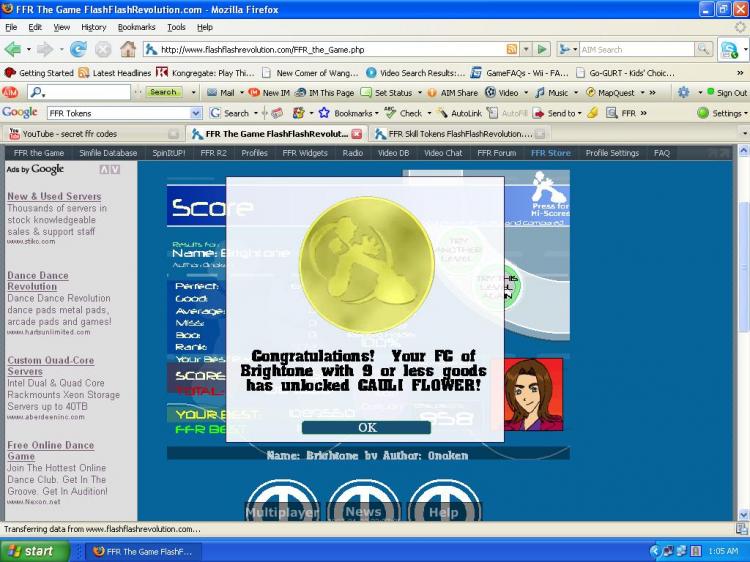750x562 pixels.
Task: Start a New IM from AIM toolbar
Action: coord(269,92)
